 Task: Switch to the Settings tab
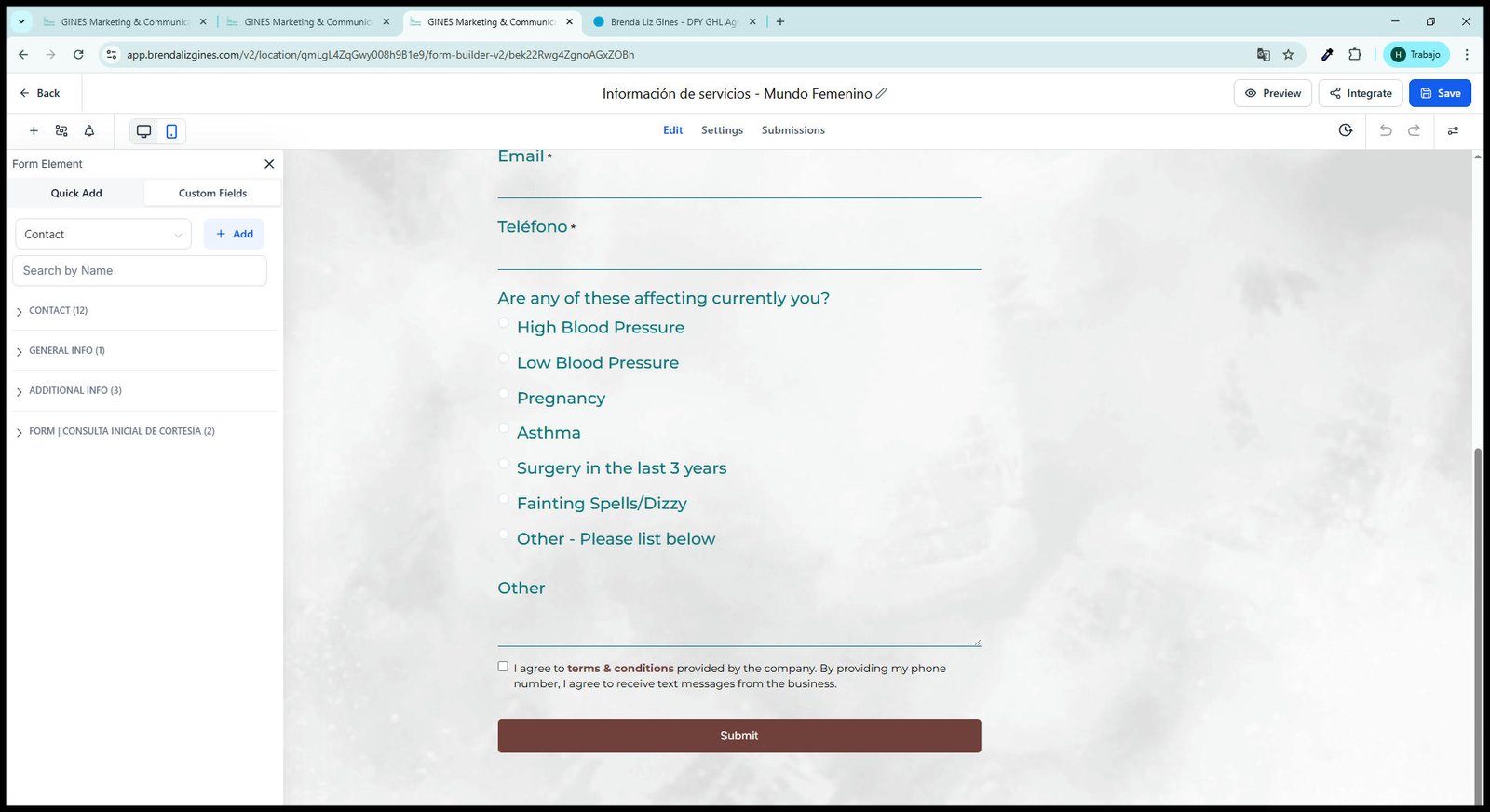pyautogui.click(x=722, y=130)
